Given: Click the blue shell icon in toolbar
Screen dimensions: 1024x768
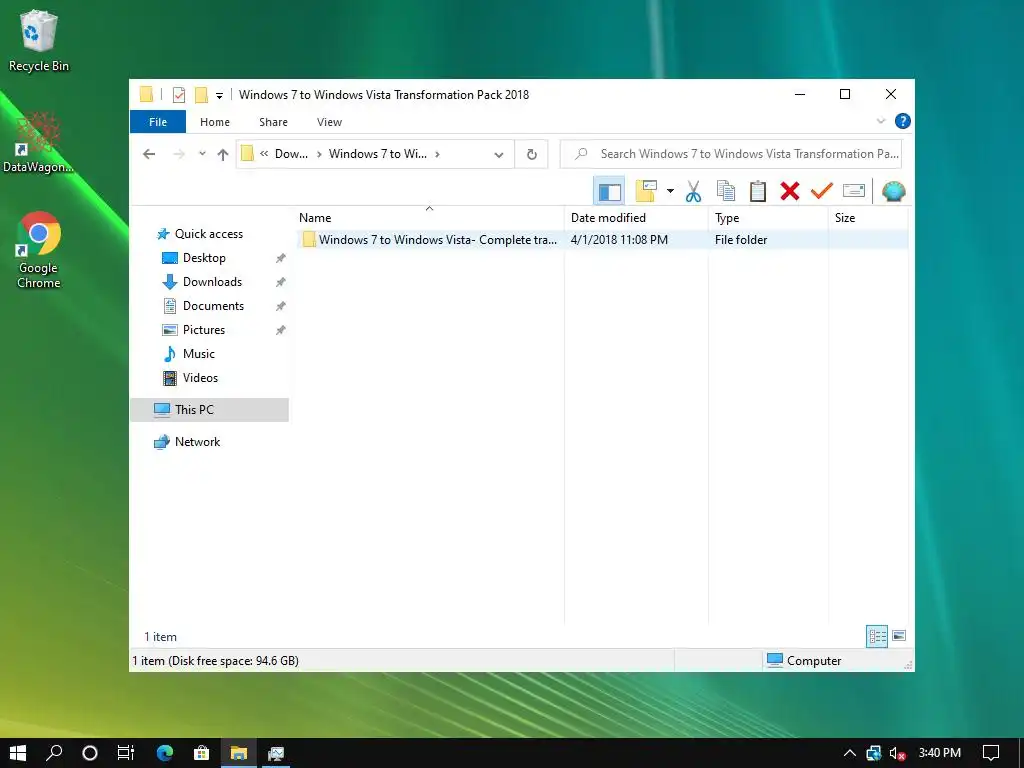Looking at the screenshot, I should (x=893, y=191).
